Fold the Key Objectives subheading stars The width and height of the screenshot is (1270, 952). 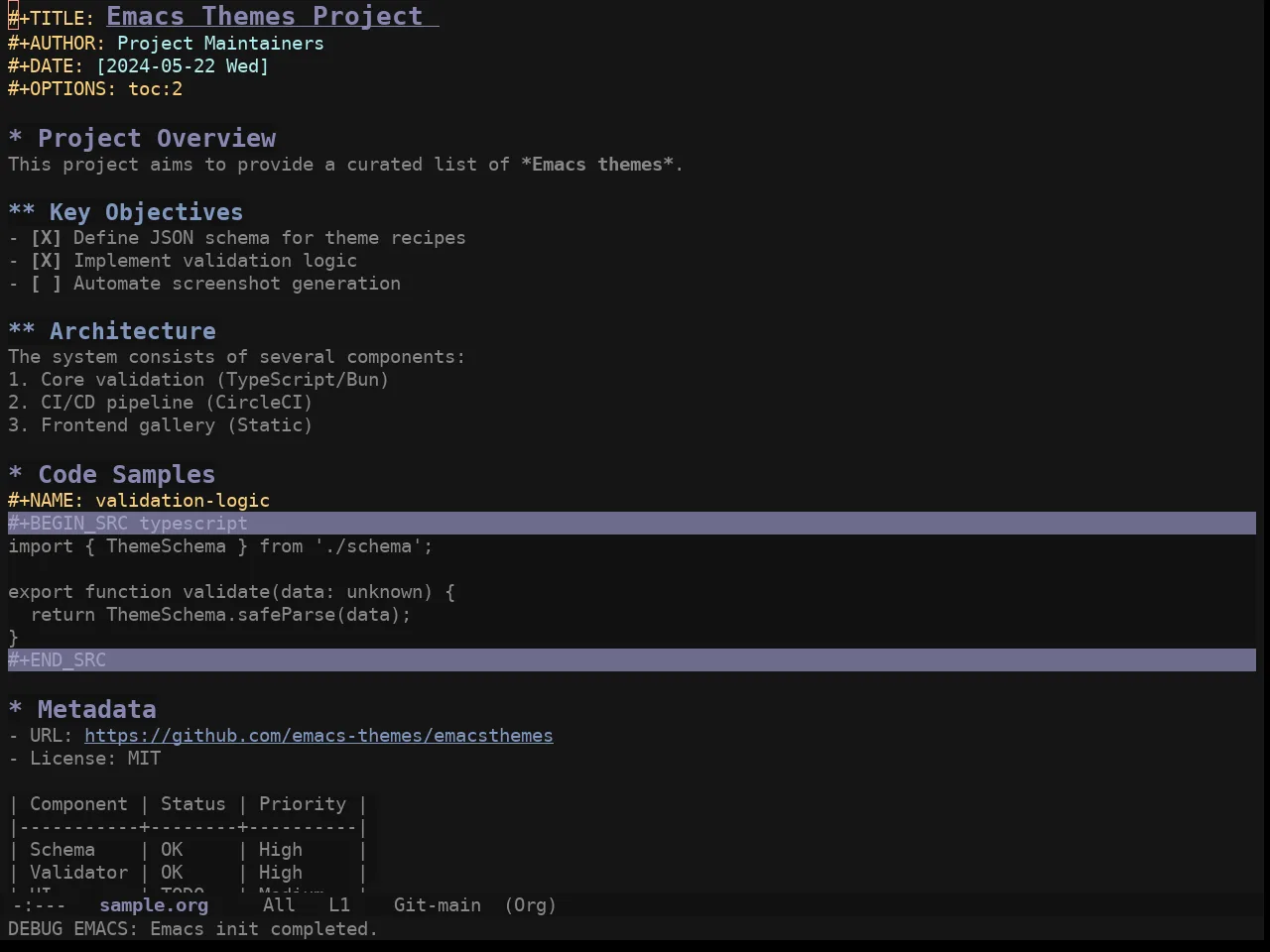point(22,212)
